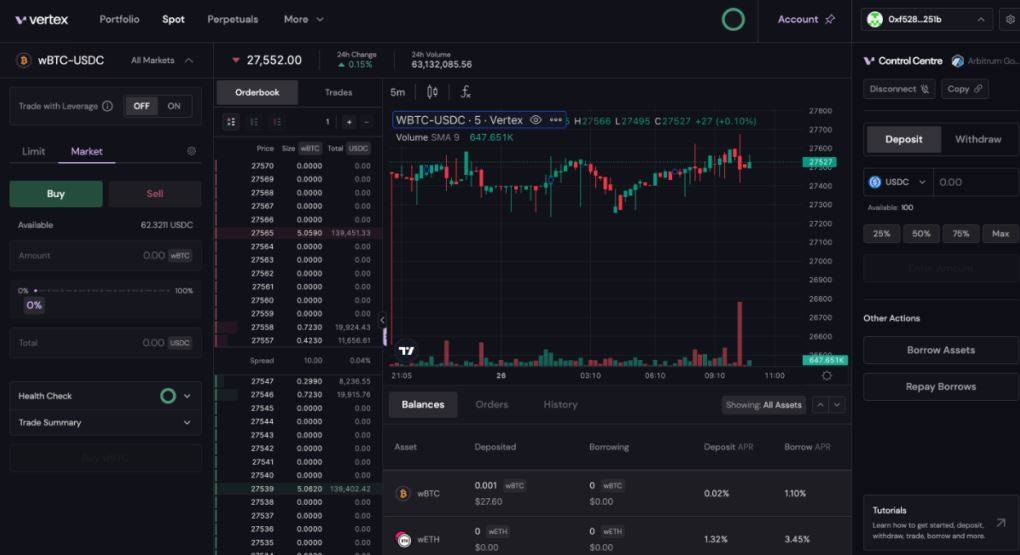Increase orderbook tick size with plus icon

(349, 122)
